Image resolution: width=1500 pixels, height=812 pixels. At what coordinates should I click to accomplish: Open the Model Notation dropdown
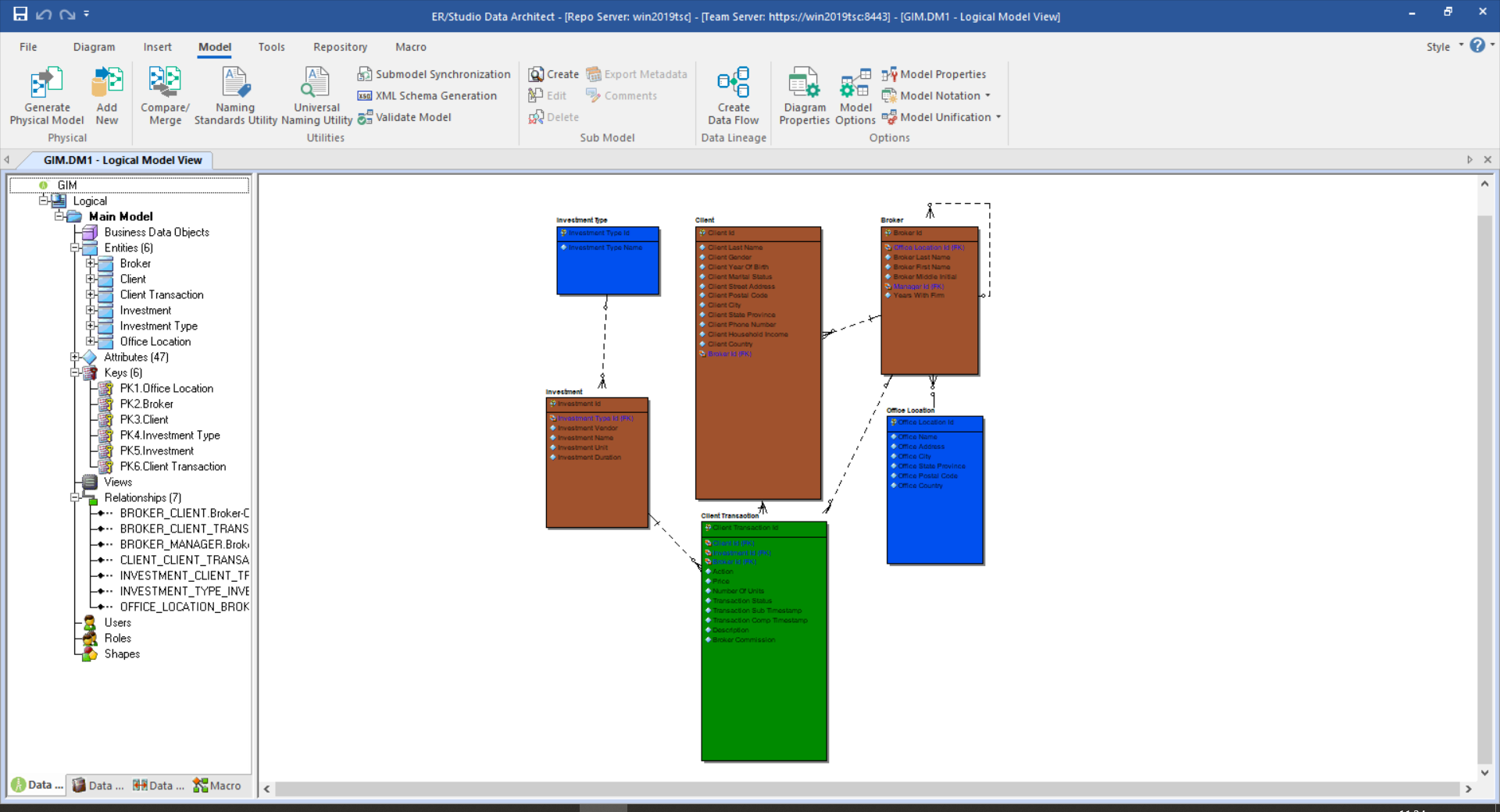pos(936,95)
